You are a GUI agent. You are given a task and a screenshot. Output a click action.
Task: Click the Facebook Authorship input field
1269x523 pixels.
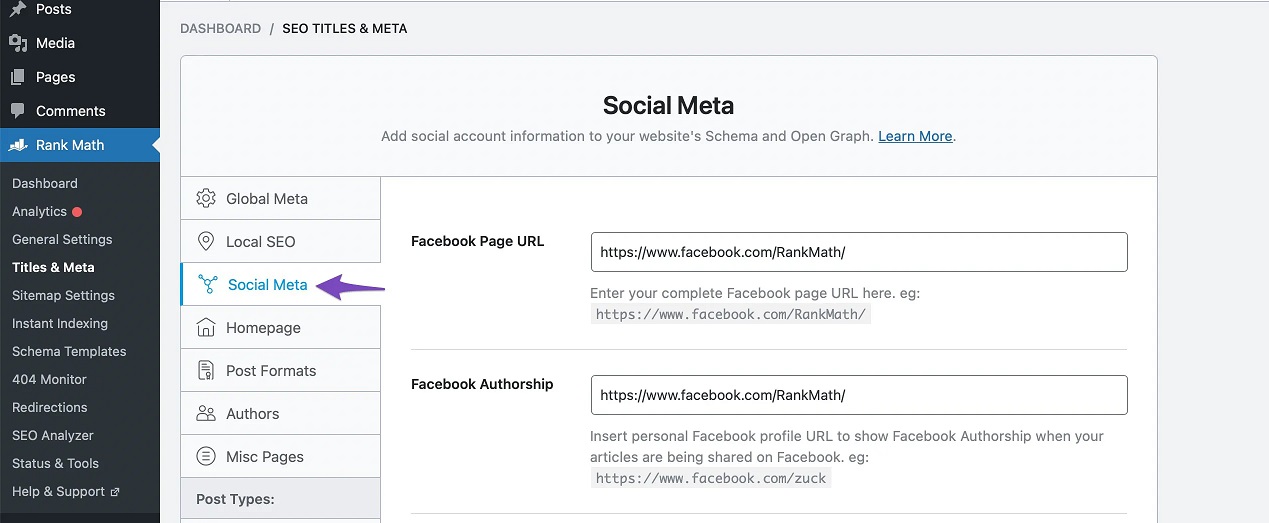click(859, 395)
